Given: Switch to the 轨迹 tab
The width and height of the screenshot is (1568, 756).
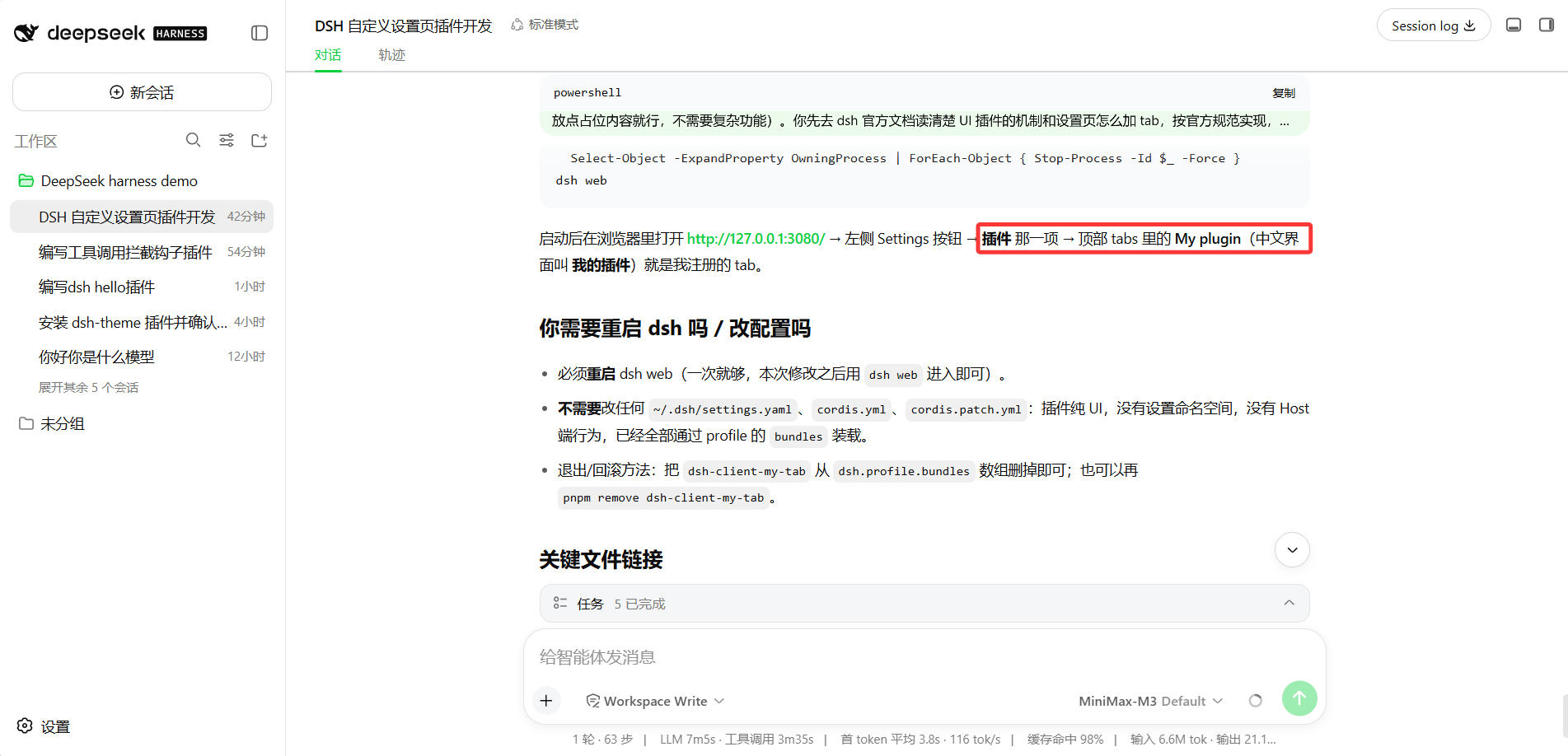Looking at the screenshot, I should pyautogui.click(x=391, y=54).
